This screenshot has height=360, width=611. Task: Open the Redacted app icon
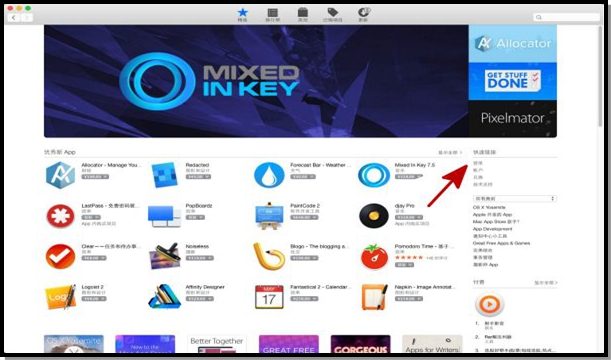(x=164, y=175)
